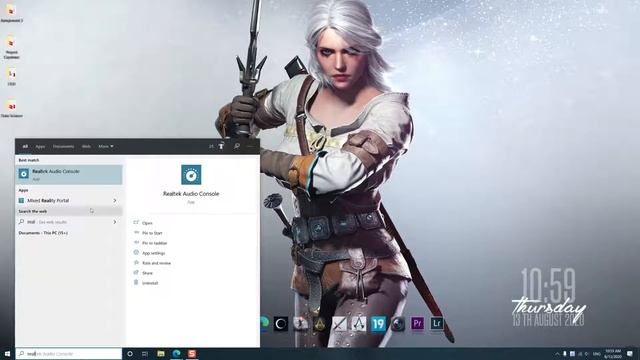
Task: Launch Adobe Lightroom from the dock
Action: click(437, 324)
